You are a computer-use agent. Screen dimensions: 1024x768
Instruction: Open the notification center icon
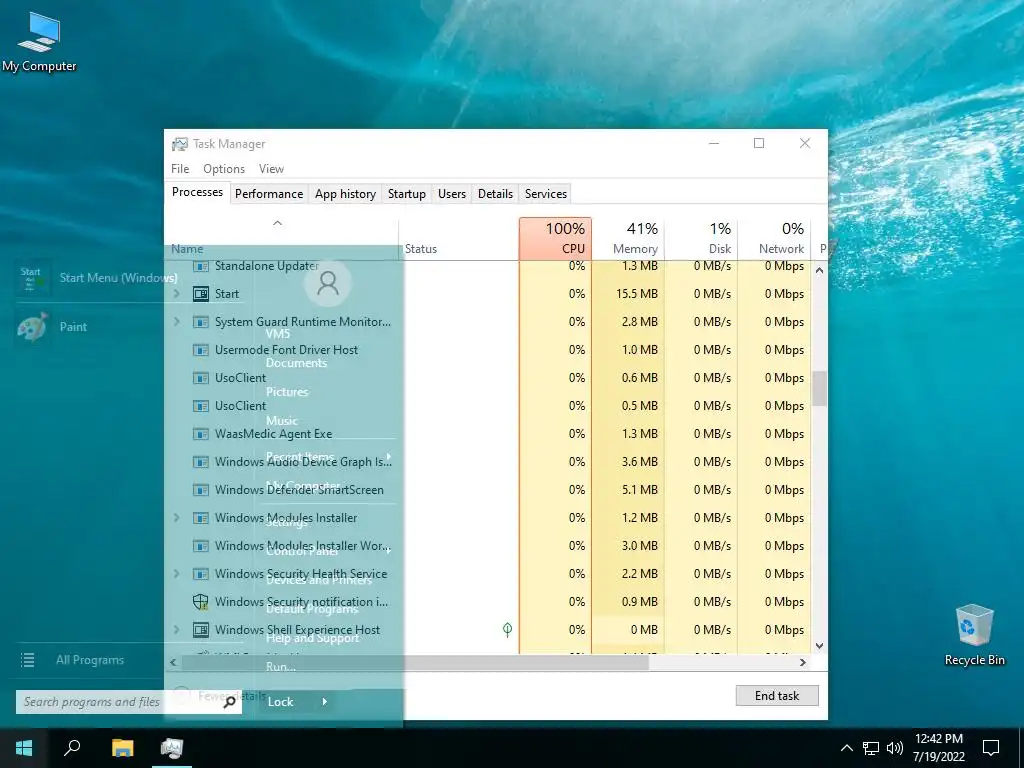point(991,748)
